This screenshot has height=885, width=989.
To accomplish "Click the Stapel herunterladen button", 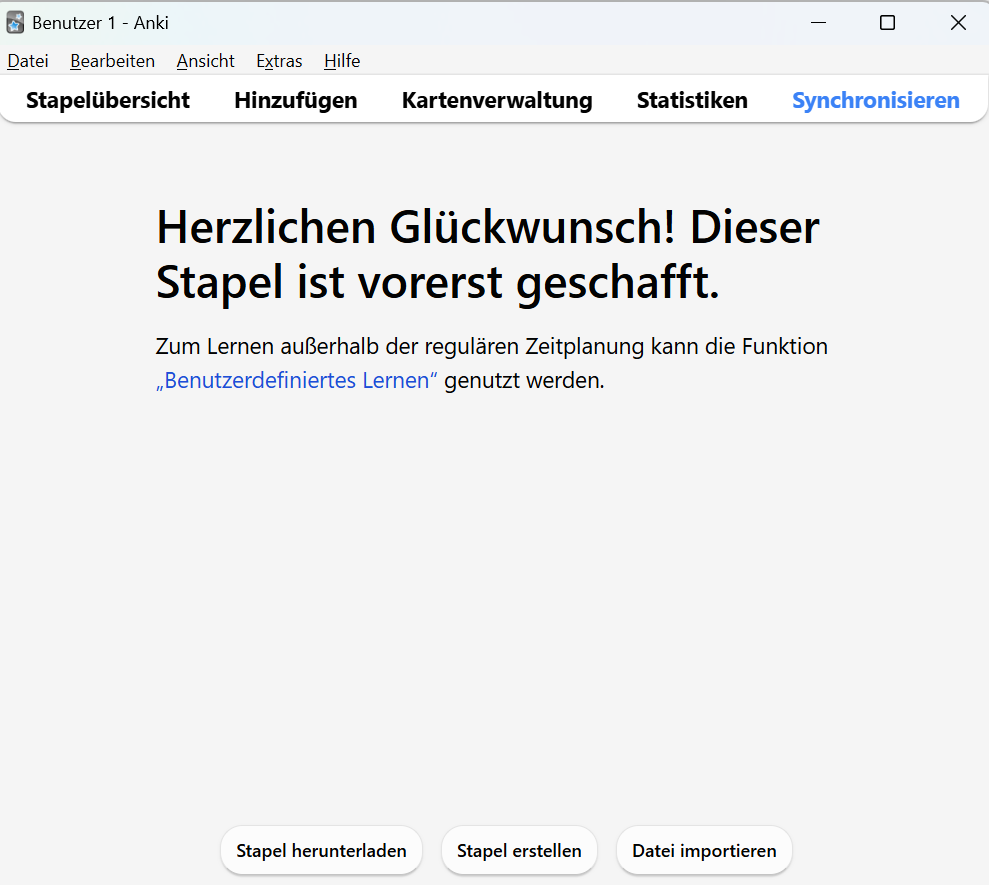I will (321, 851).
